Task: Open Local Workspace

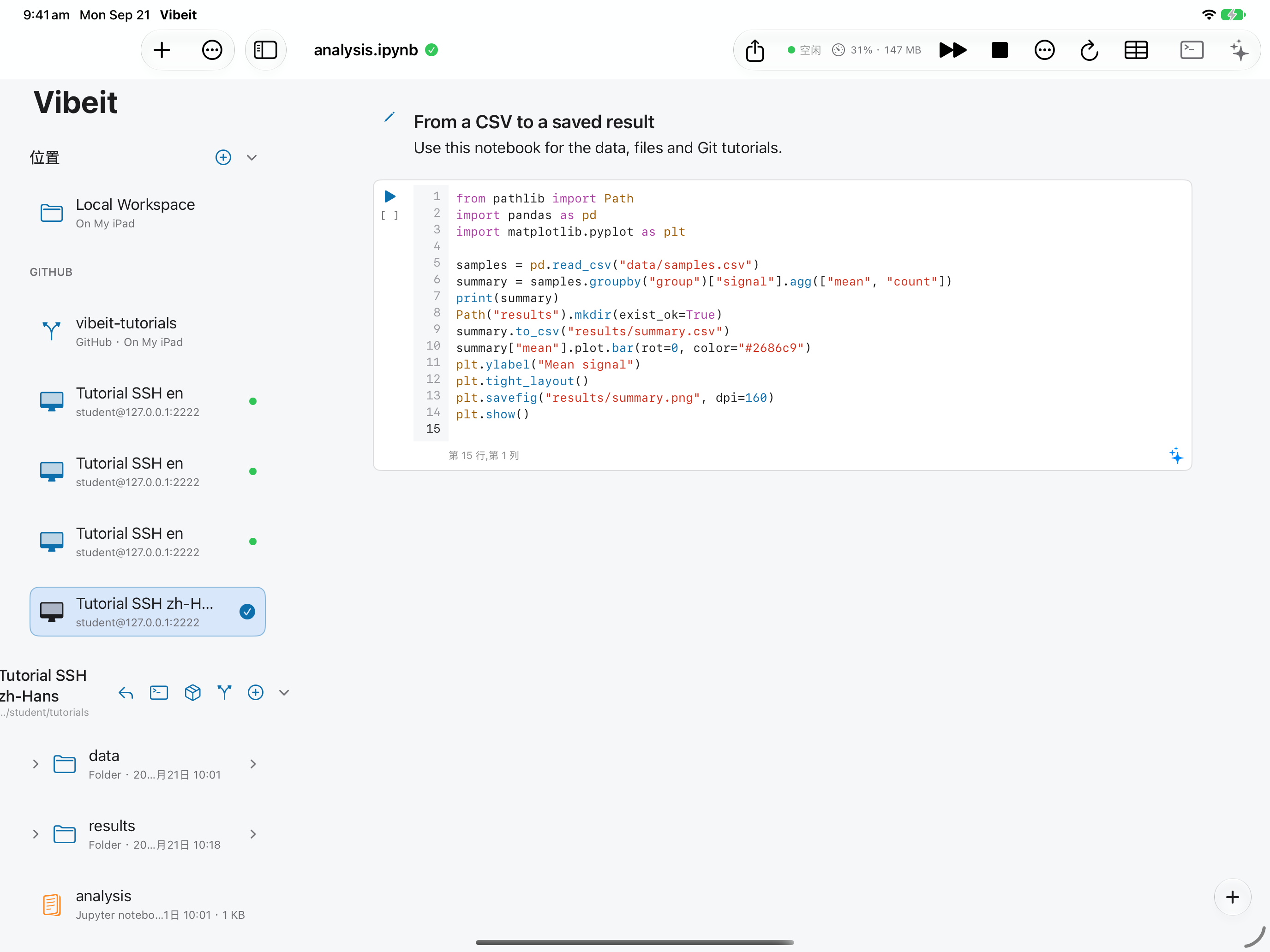Action: (148, 213)
